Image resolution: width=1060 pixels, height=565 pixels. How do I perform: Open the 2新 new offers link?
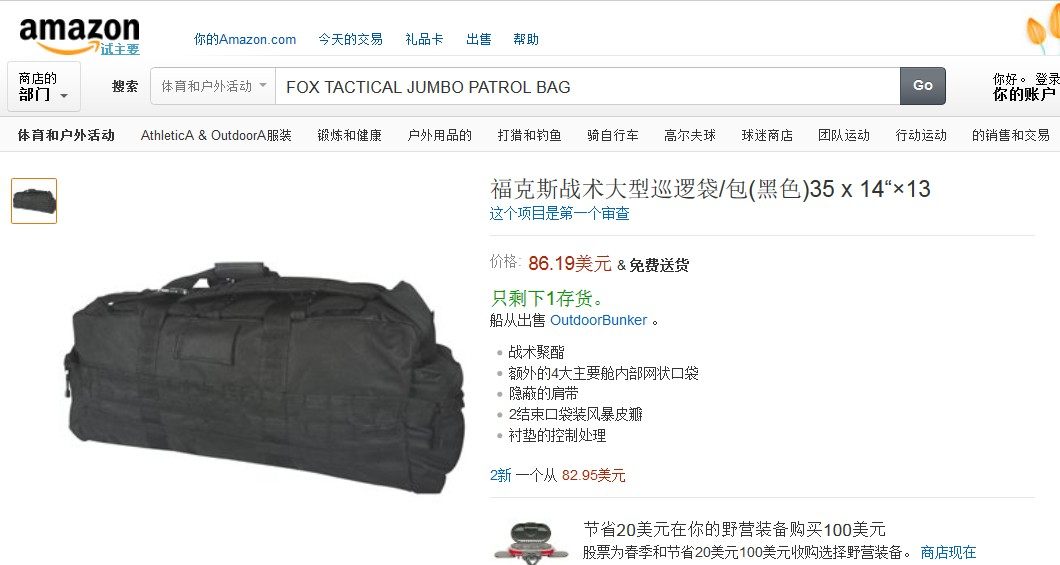point(501,475)
